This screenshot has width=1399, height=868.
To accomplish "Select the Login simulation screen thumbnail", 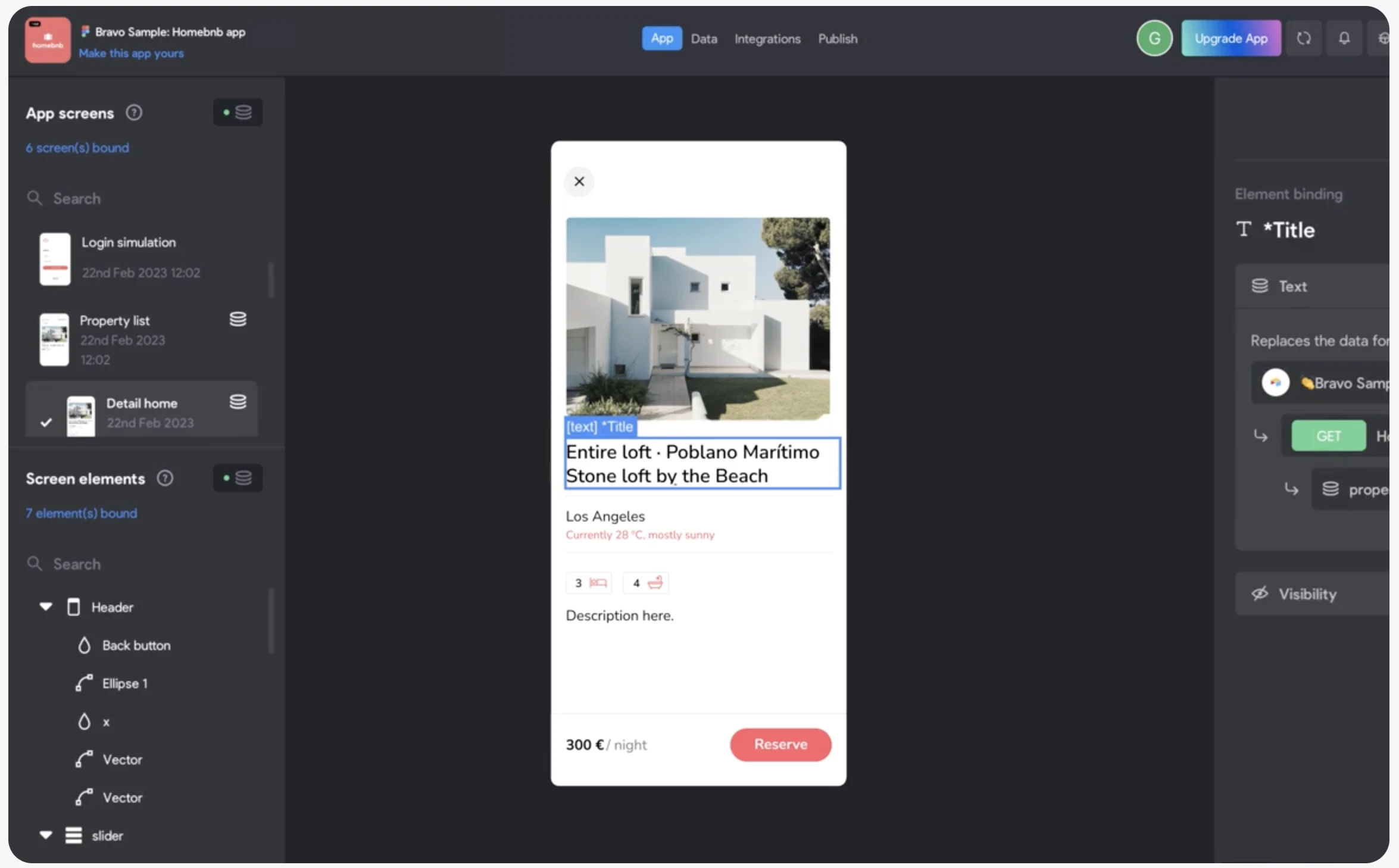I will pos(54,258).
